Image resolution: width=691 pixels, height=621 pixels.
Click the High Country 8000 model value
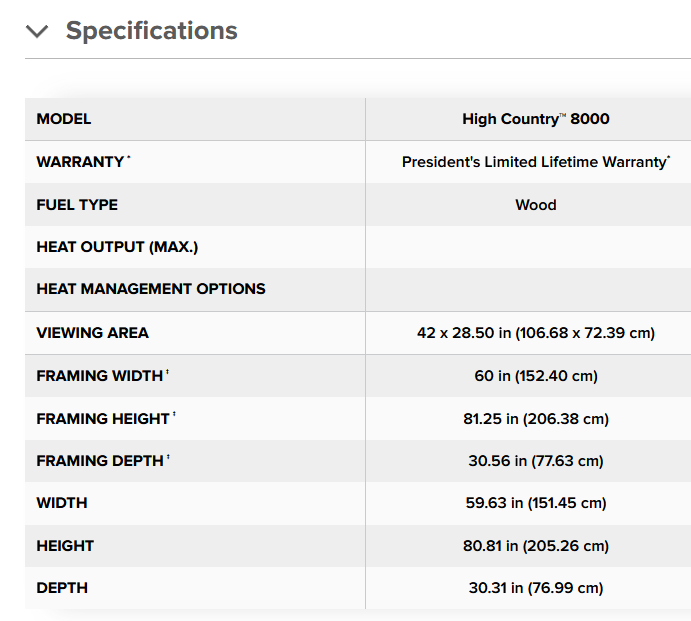[536, 119]
